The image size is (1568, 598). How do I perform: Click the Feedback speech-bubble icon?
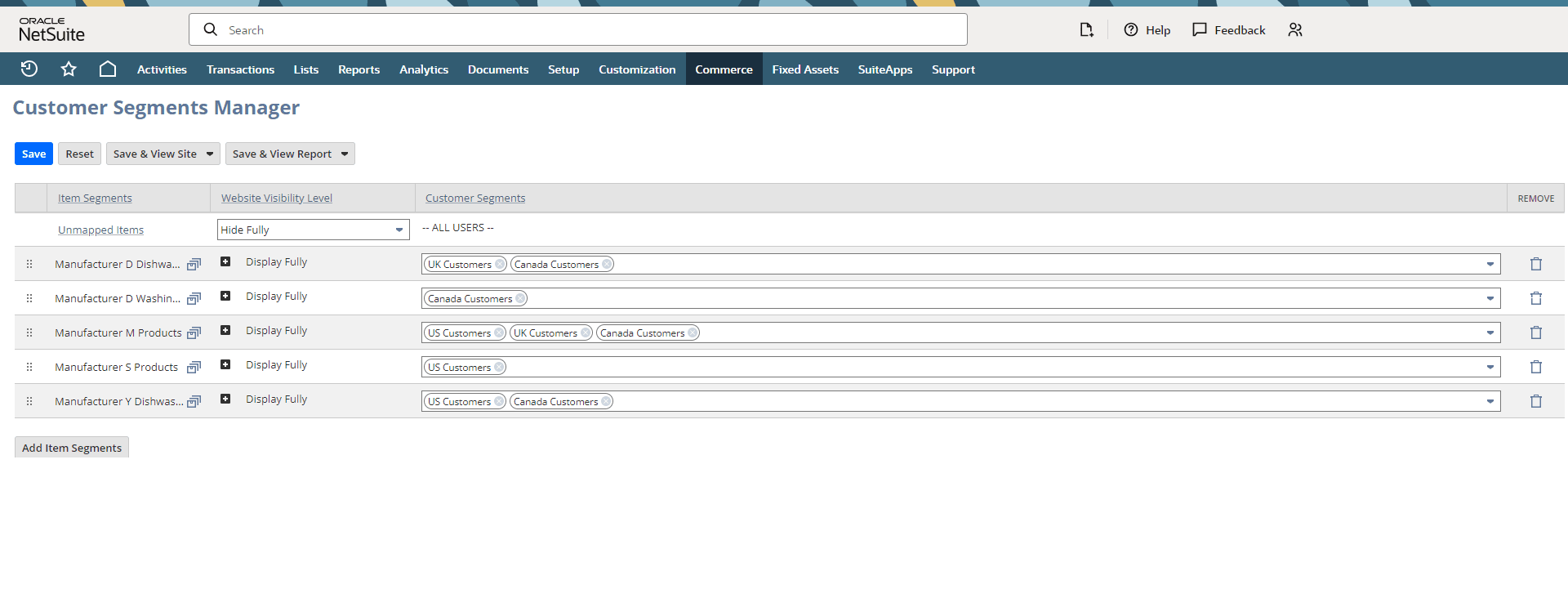point(1200,29)
